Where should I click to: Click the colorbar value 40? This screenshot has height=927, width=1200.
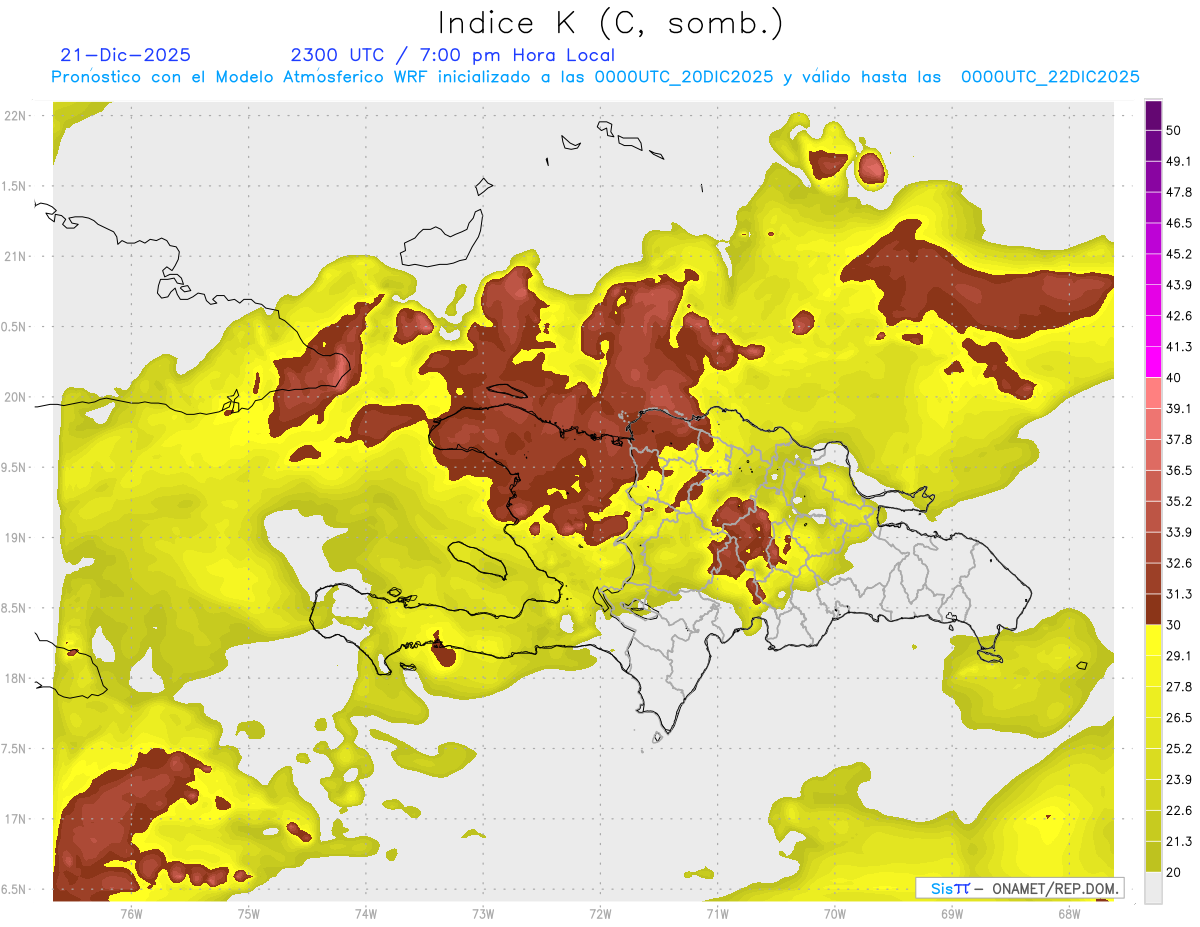[x=1175, y=378]
